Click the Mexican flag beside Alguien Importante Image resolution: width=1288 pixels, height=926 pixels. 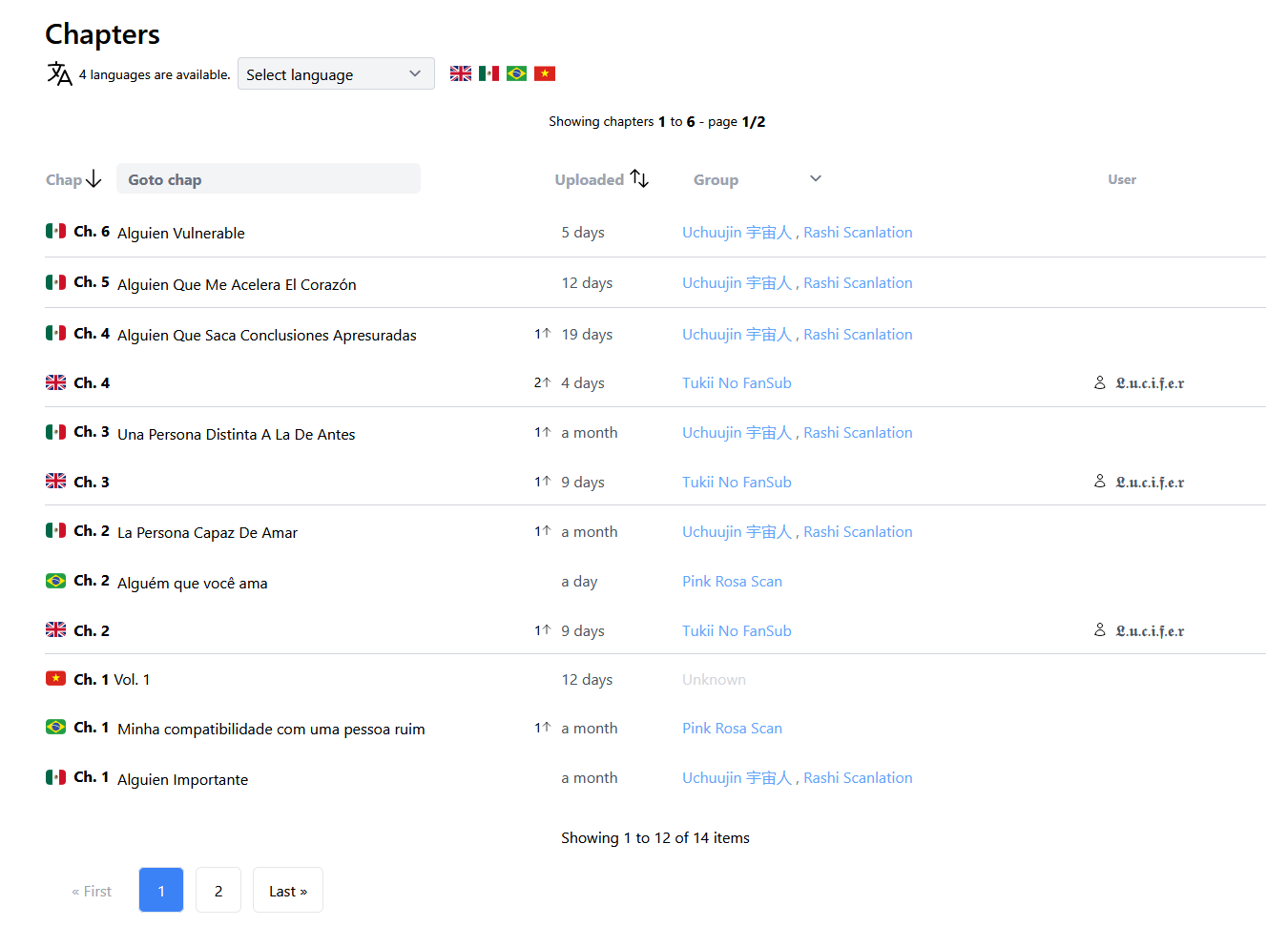(55, 776)
